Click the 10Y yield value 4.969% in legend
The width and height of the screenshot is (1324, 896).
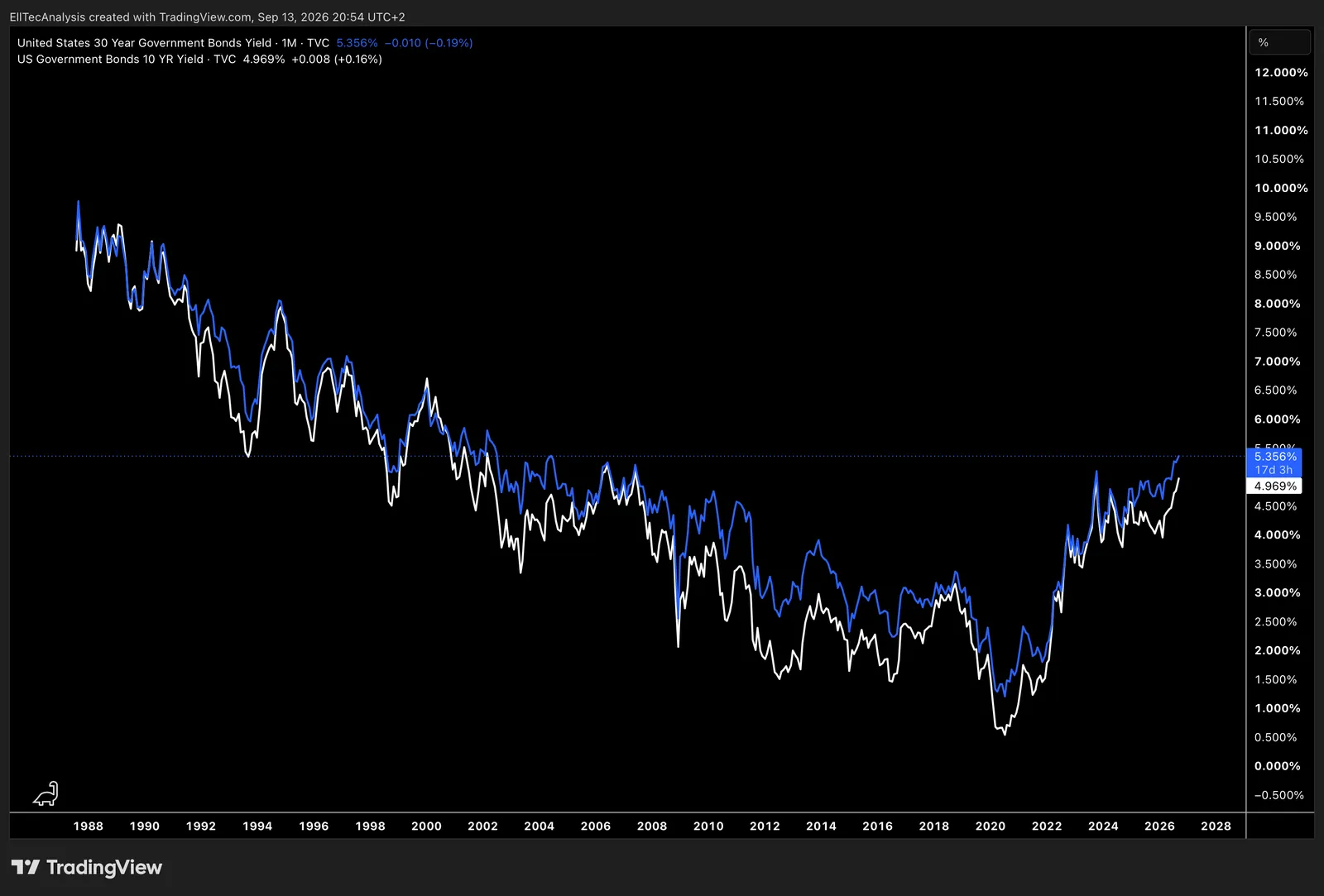(x=264, y=60)
